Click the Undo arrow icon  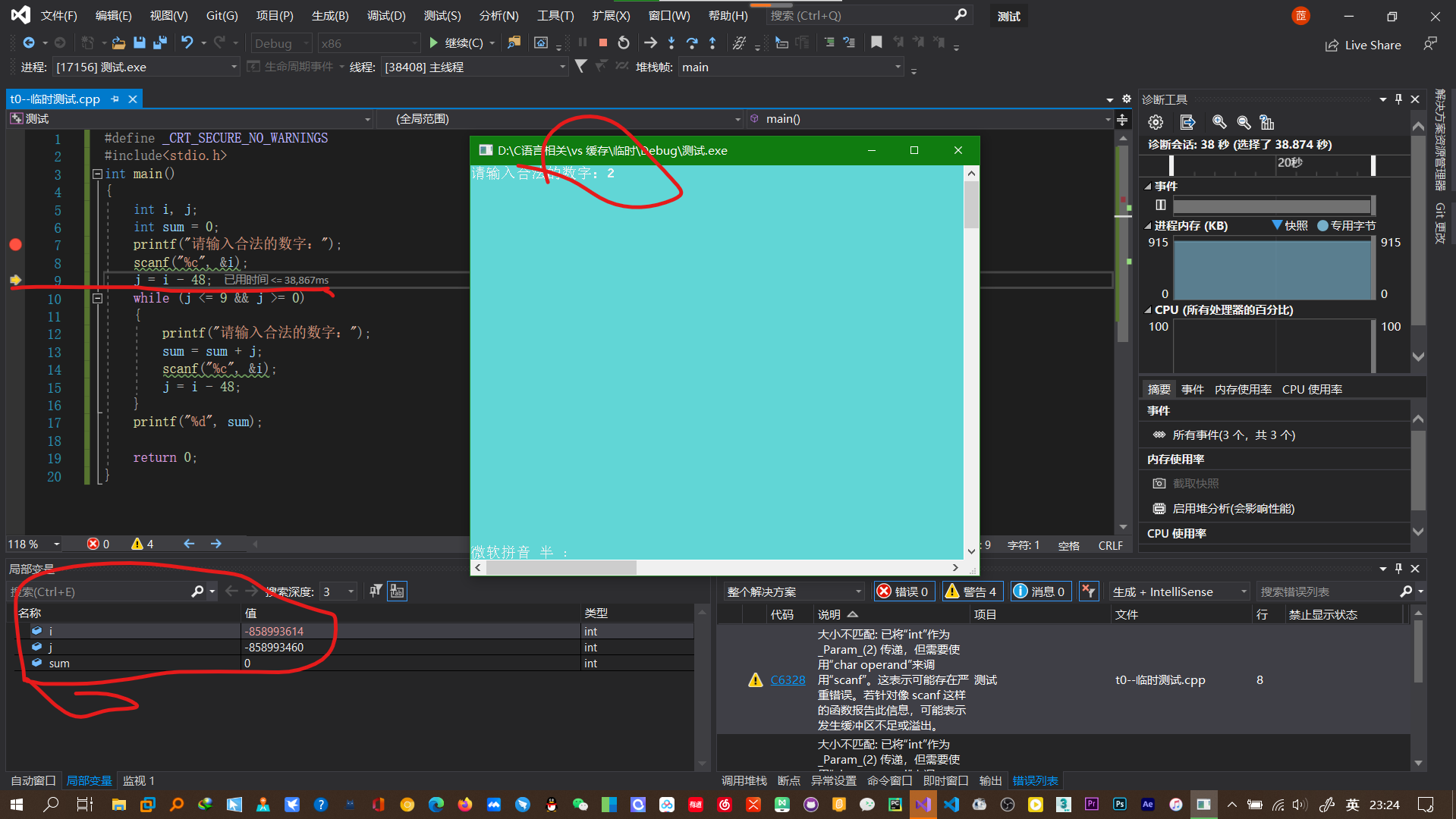click(187, 43)
